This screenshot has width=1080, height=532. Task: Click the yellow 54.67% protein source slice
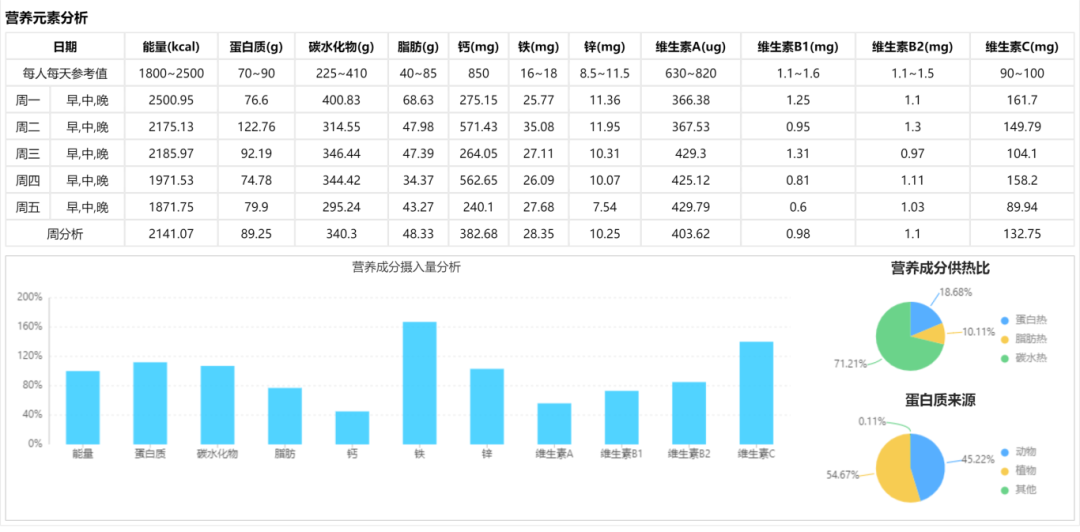893,470
